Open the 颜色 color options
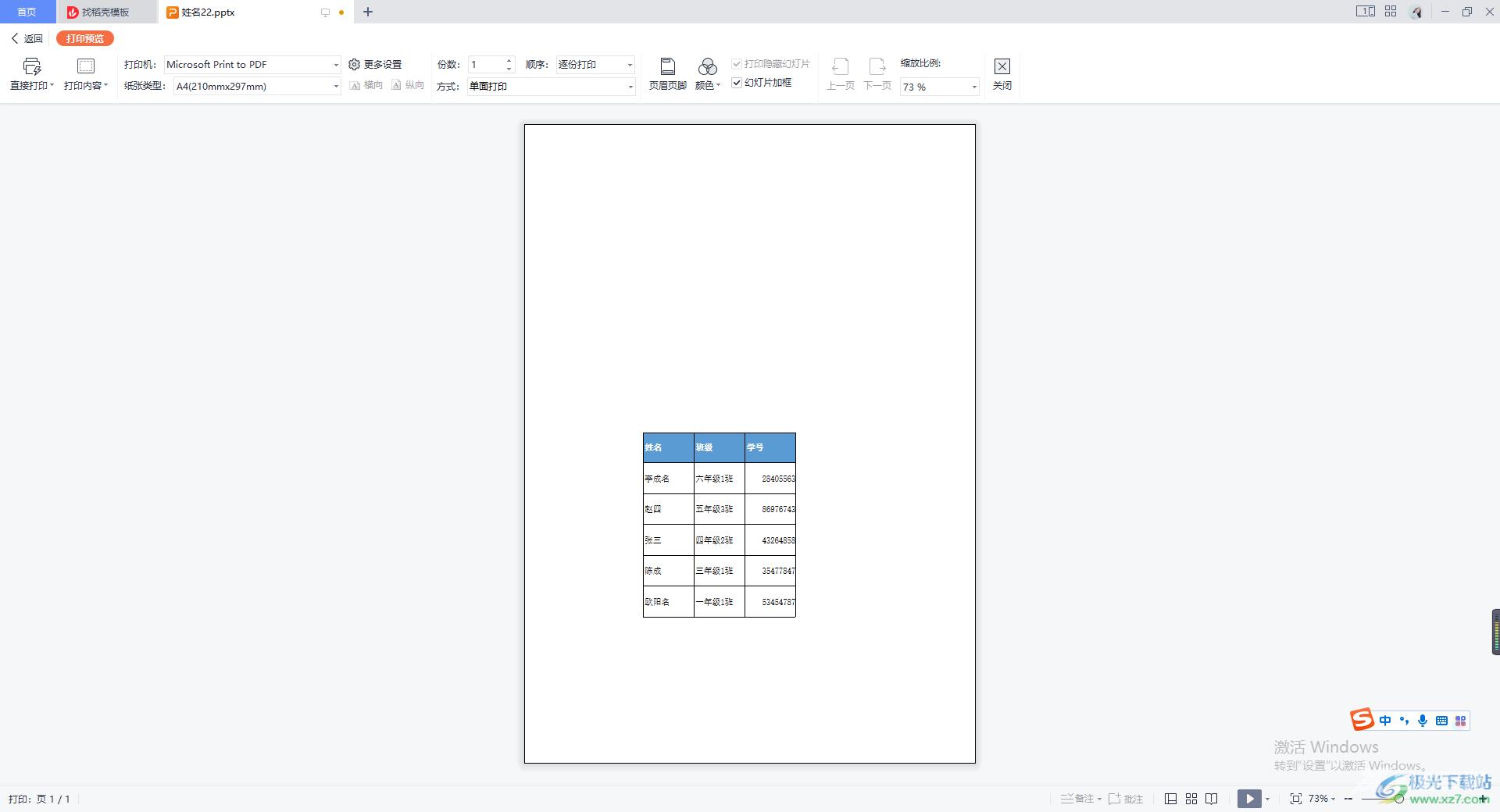The height and width of the screenshot is (812, 1500). click(708, 74)
